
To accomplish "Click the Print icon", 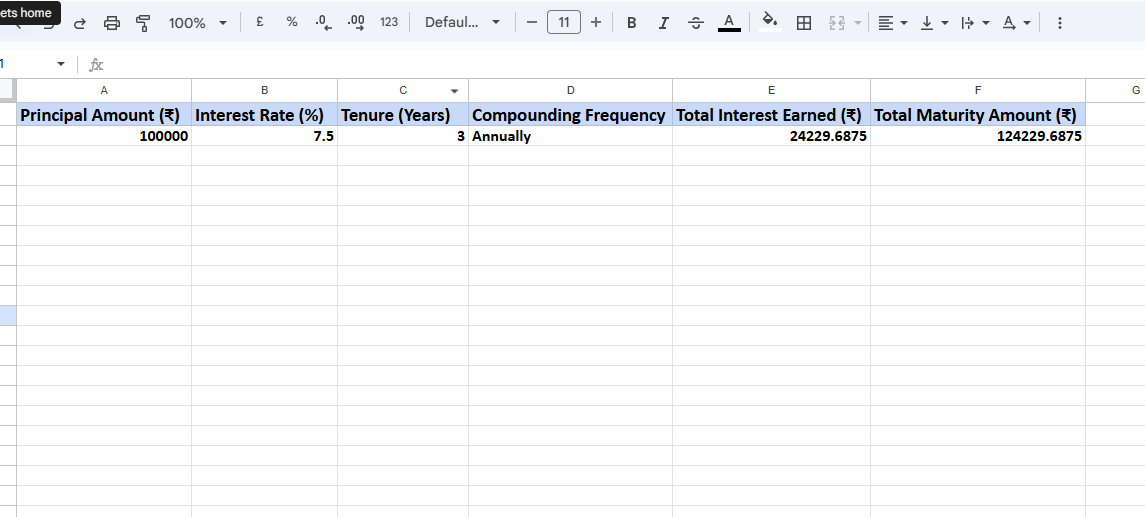I will (x=112, y=23).
